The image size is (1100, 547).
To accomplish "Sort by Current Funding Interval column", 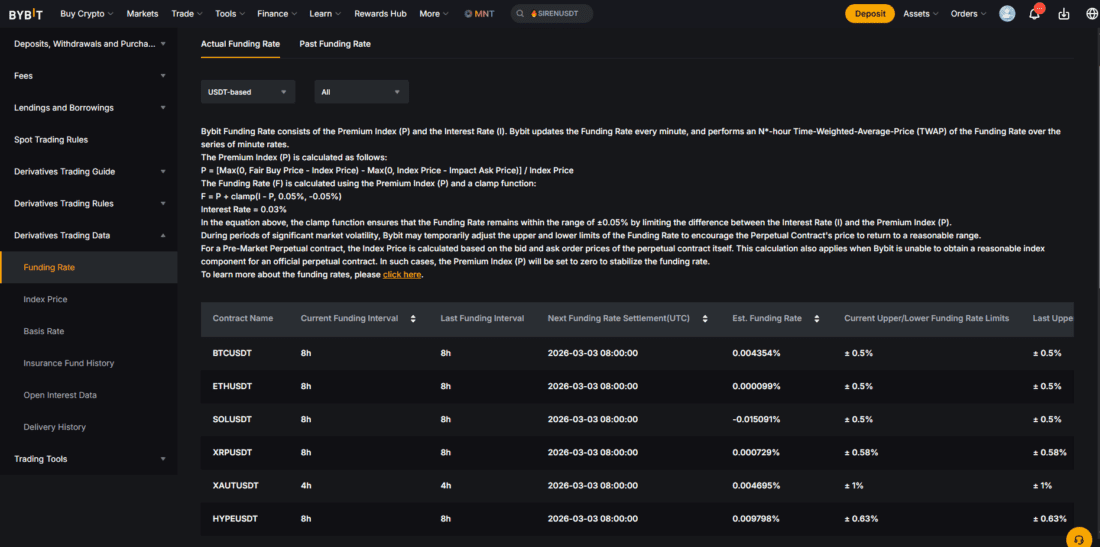I will pos(413,318).
